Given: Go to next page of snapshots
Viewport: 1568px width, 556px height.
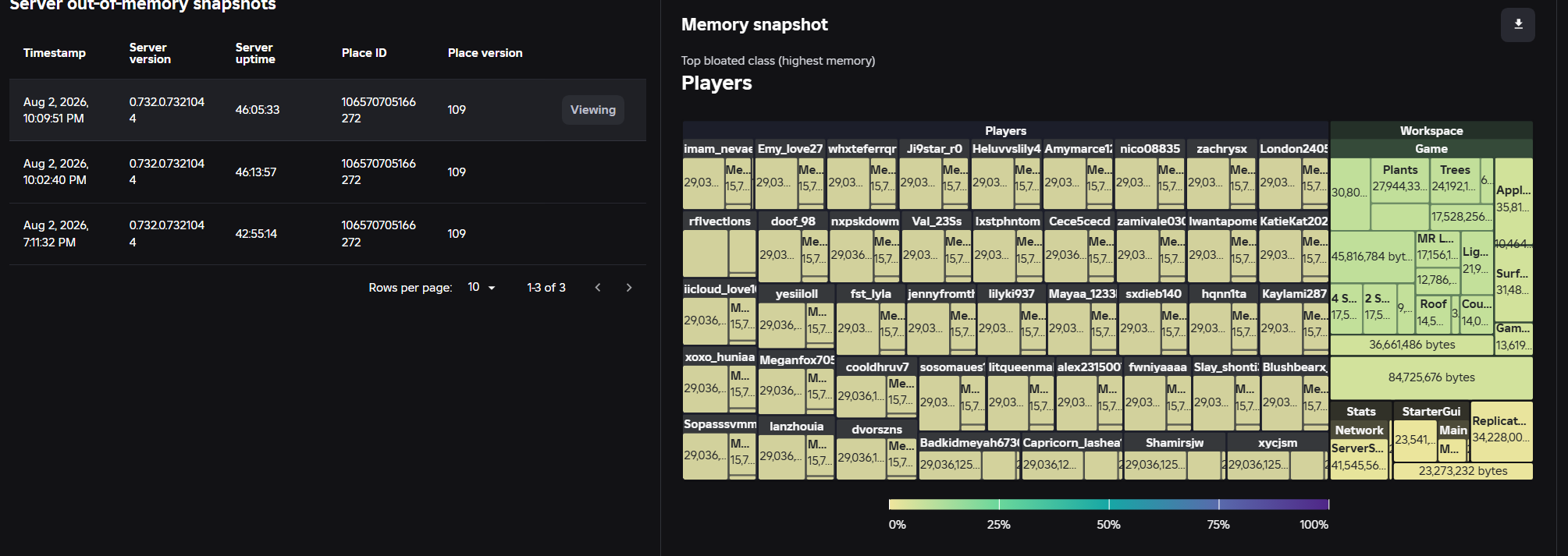Looking at the screenshot, I should pyautogui.click(x=629, y=288).
